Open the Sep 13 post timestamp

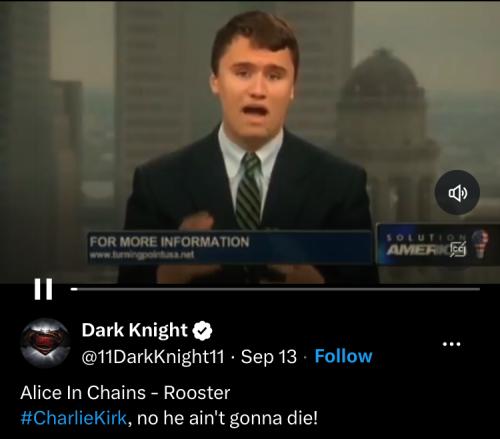tap(269, 357)
